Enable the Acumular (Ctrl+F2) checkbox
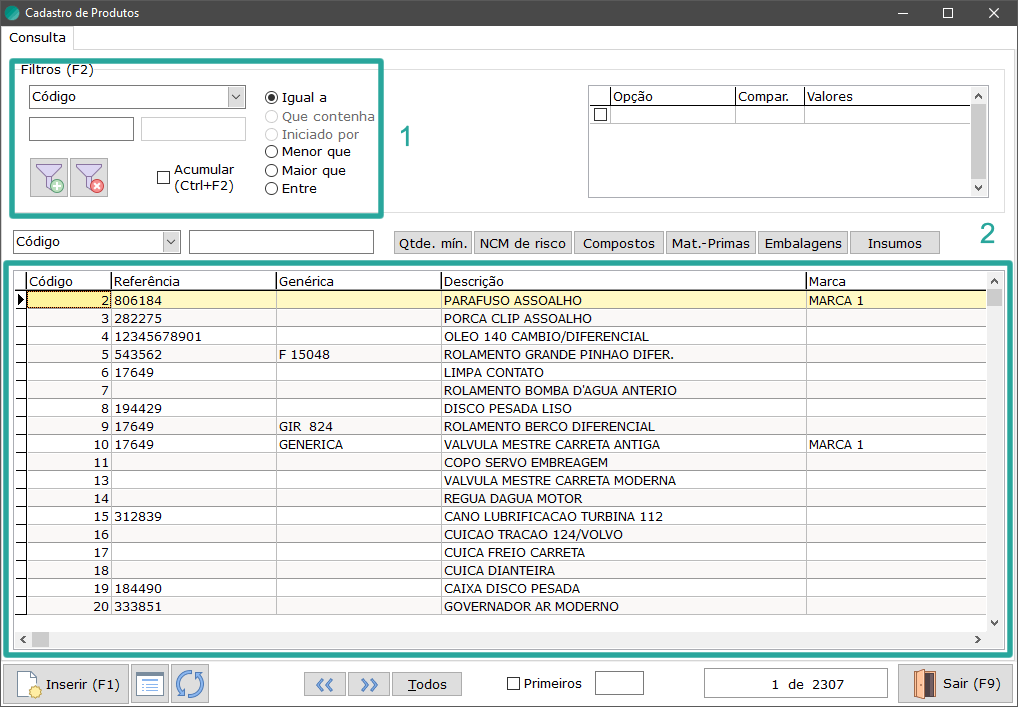The image size is (1018, 707). [164, 178]
